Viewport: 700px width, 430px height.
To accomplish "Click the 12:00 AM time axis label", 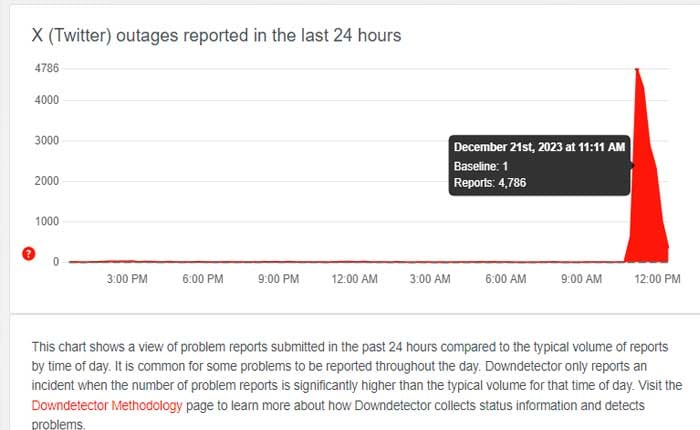I will [355, 279].
